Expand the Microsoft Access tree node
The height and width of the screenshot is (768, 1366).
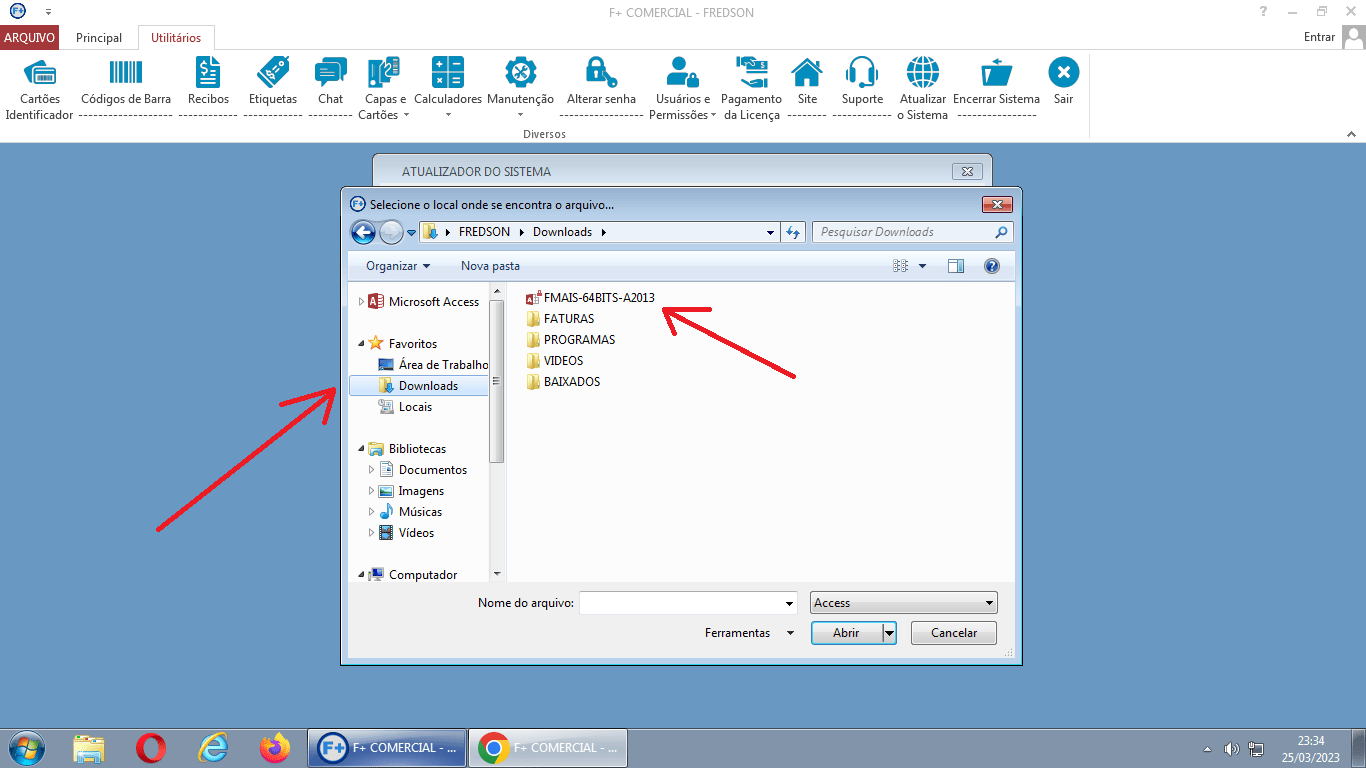tap(361, 302)
